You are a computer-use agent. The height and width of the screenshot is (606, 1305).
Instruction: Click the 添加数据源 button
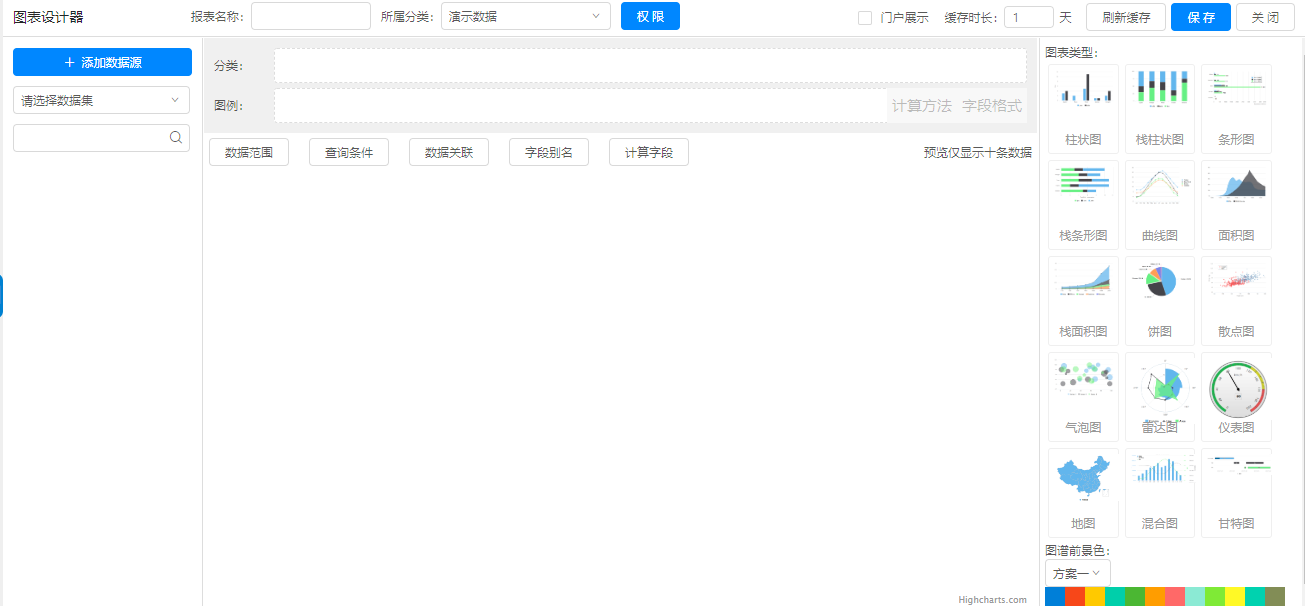(102, 62)
